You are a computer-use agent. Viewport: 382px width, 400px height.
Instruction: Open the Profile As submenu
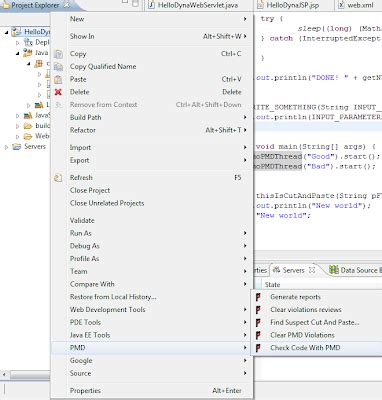tap(152, 258)
